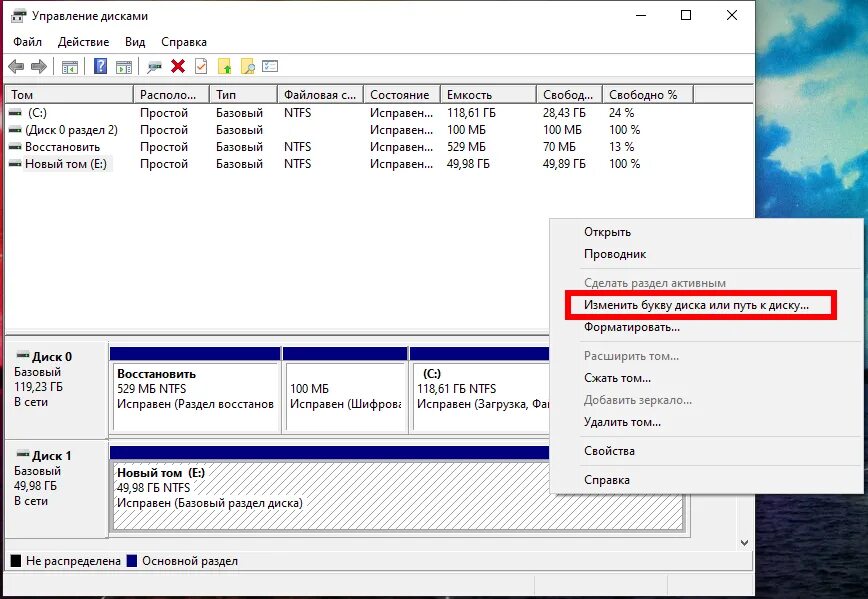Select the Диск 0 disk label panel
The width and height of the screenshot is (868, 599).
56,390
